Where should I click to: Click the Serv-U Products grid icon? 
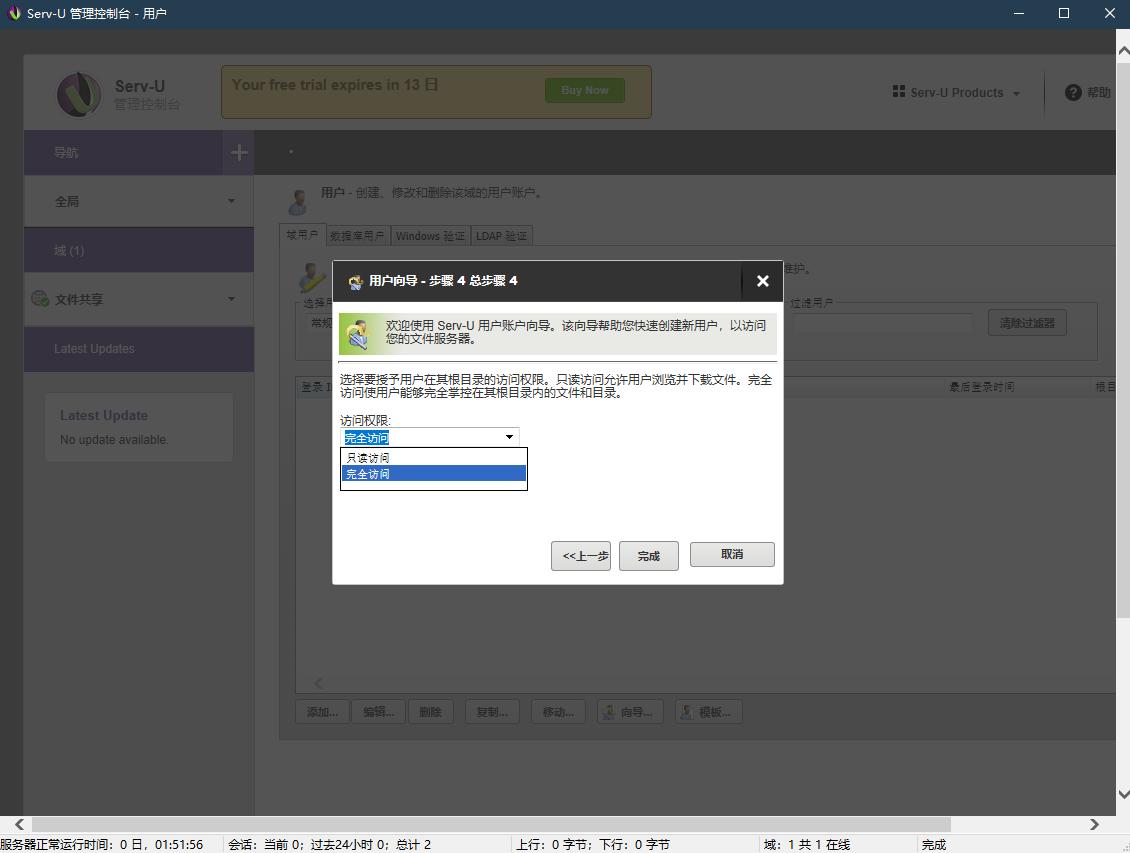(898, 92)
